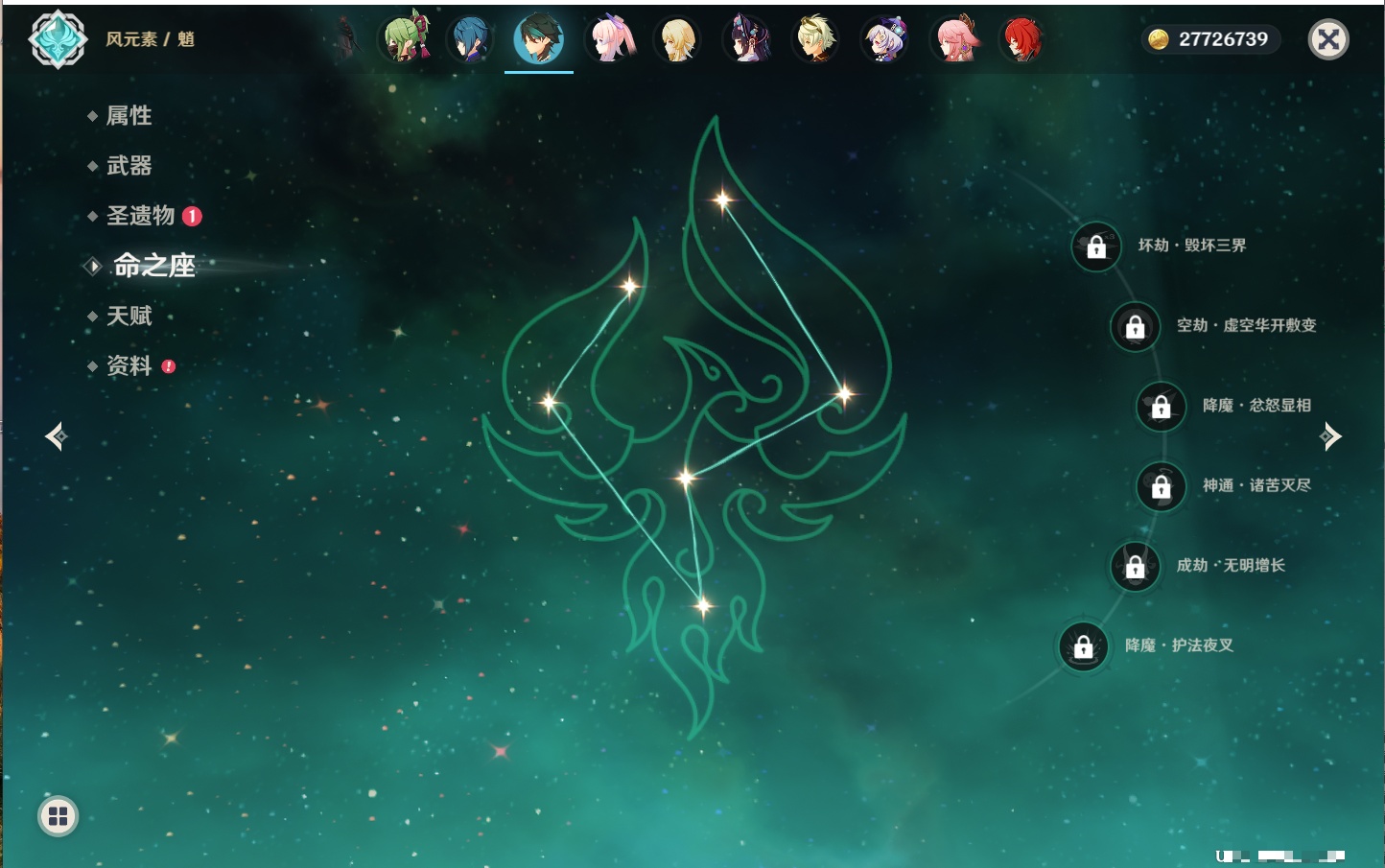The width and height of the screenshot is (1385, 868).
Task: Open the grid menu button at bottom
Action: (58, 816)
